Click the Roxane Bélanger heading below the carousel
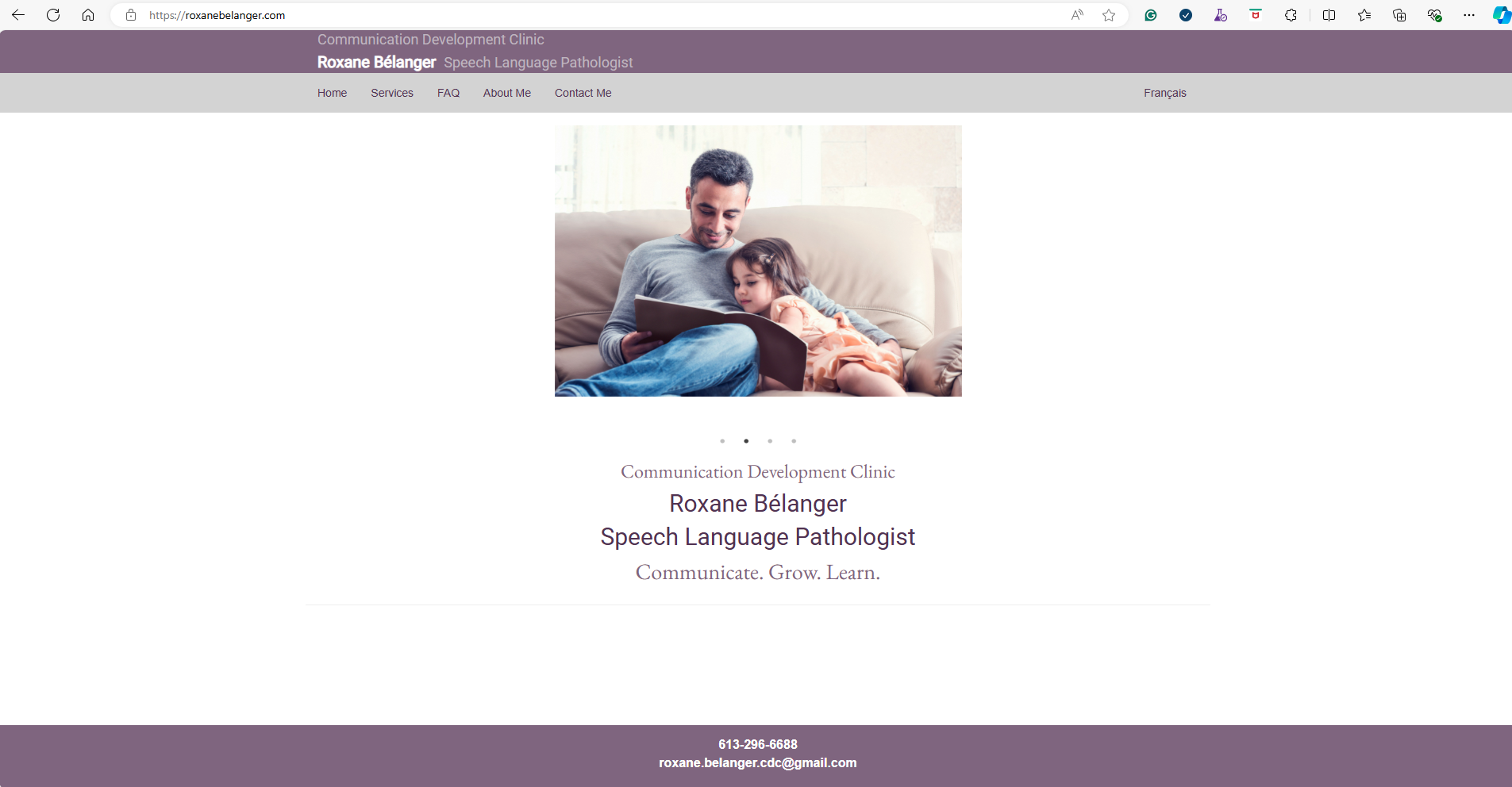 click(758, 504)
